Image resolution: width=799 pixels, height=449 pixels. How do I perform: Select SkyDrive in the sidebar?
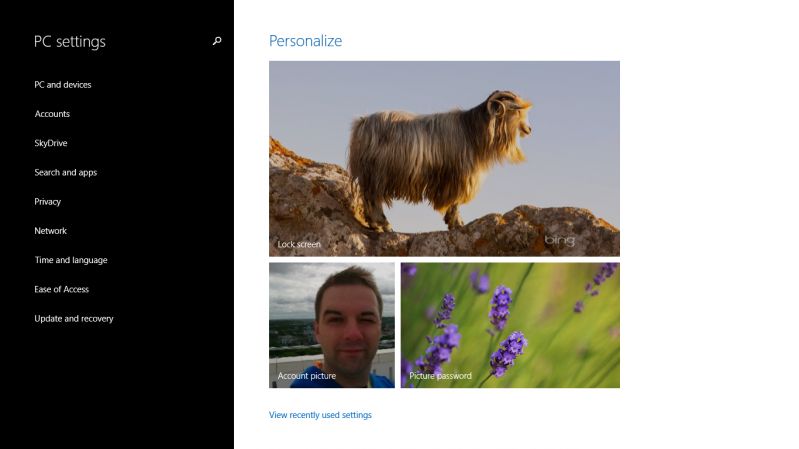tap(50, 143)
